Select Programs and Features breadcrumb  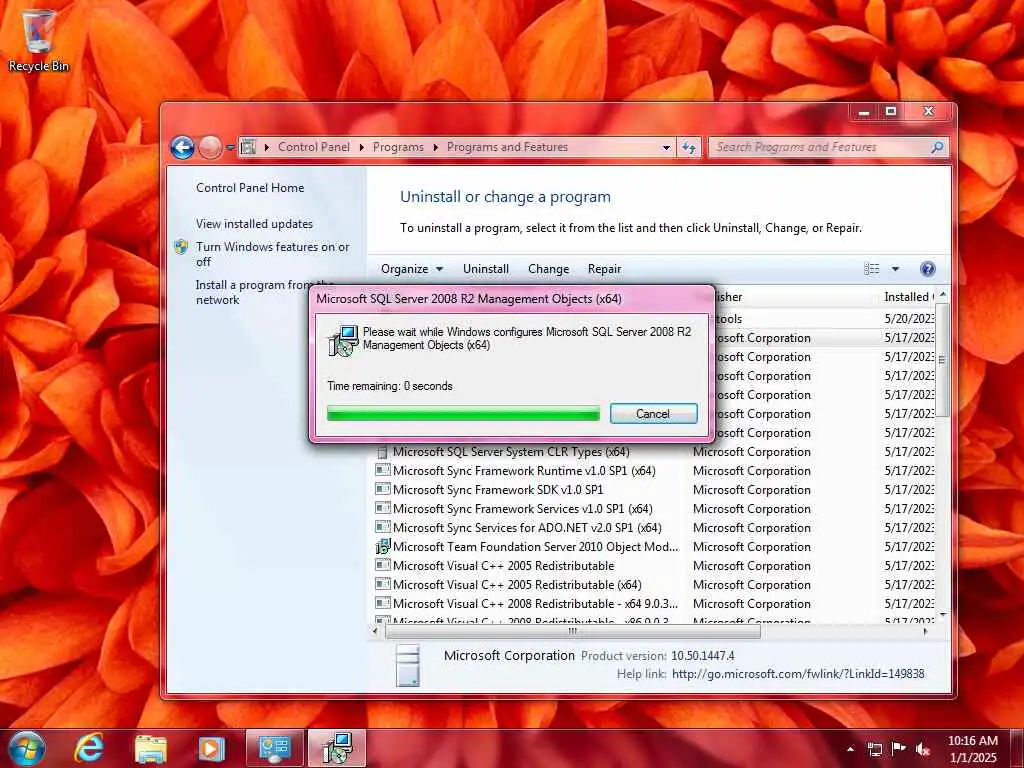(507, 148)
